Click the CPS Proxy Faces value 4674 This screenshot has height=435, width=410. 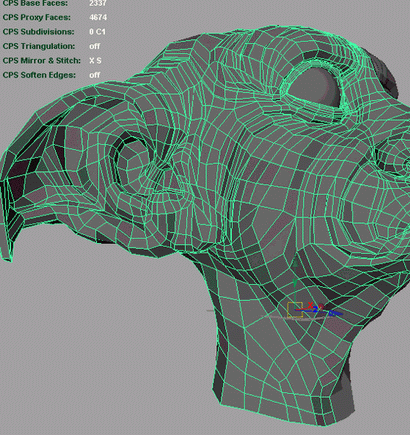(98, 17)
